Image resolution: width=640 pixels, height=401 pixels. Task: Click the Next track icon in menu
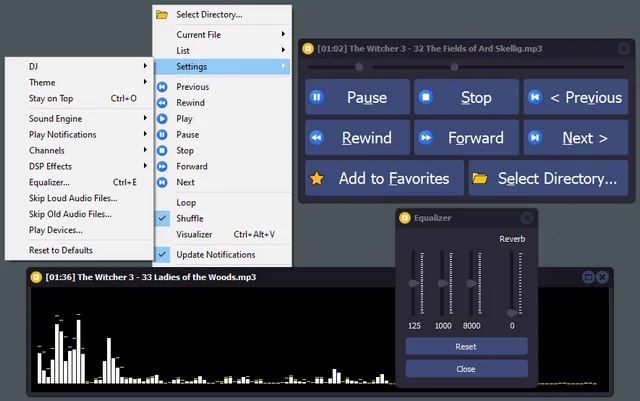[x=162, y=183]
